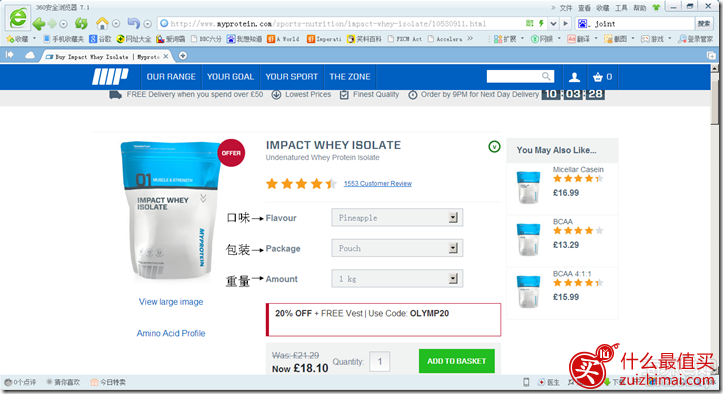This screenshot has width=723, height=394.
Task: Click ADD TO BASKET button
Action: coord(456,361)
